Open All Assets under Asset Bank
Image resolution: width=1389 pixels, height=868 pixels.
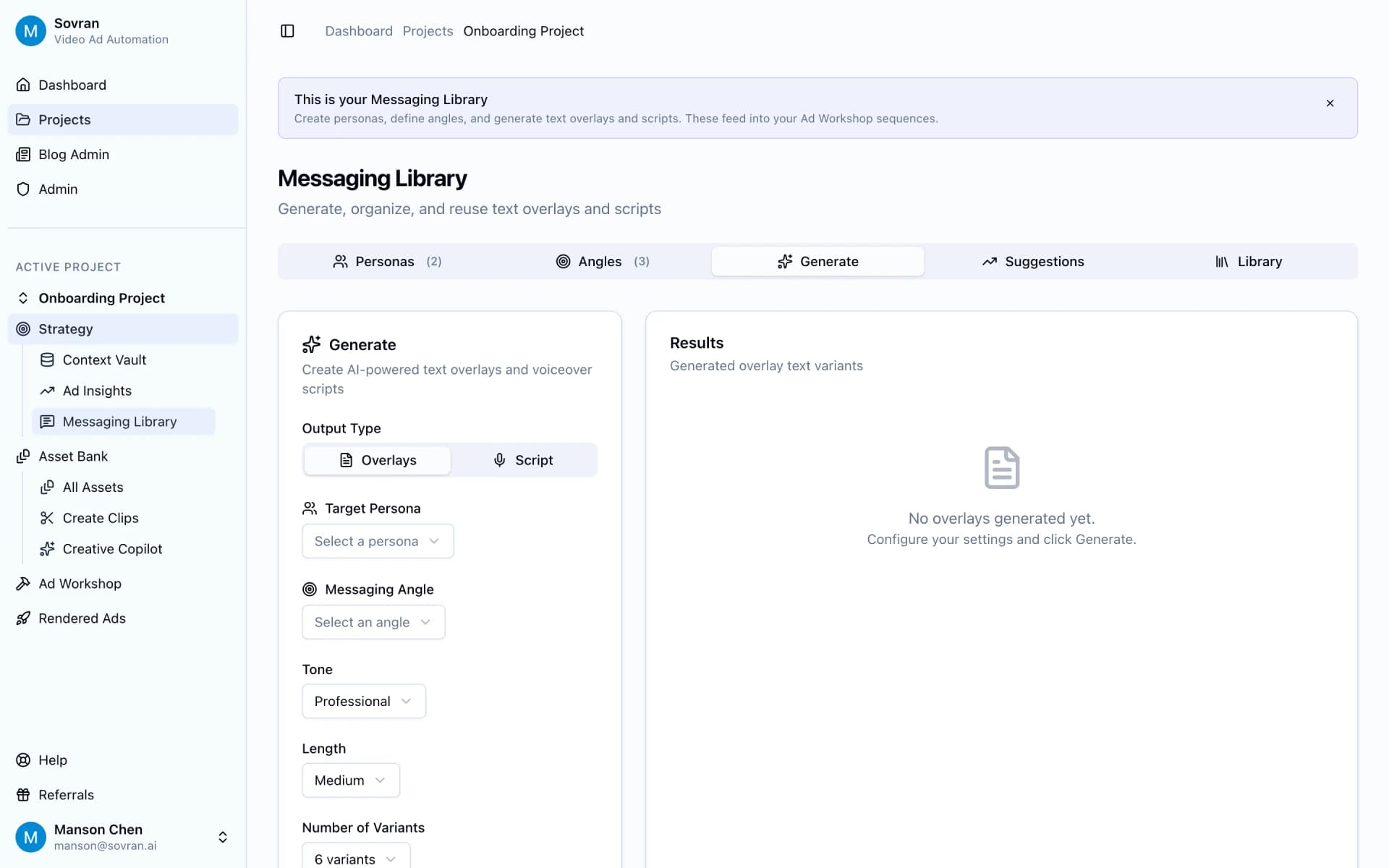pos(123,487)
